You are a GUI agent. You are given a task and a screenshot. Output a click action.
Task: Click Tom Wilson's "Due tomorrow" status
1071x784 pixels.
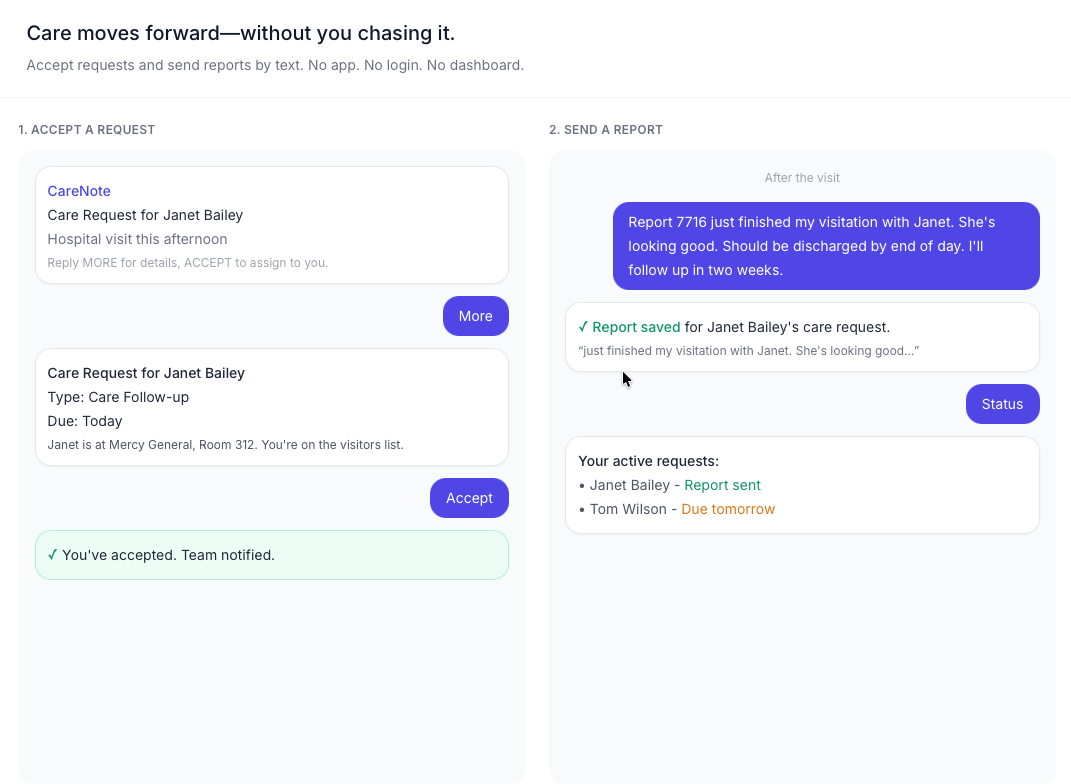pyautogui.click(x=728, y=509)
